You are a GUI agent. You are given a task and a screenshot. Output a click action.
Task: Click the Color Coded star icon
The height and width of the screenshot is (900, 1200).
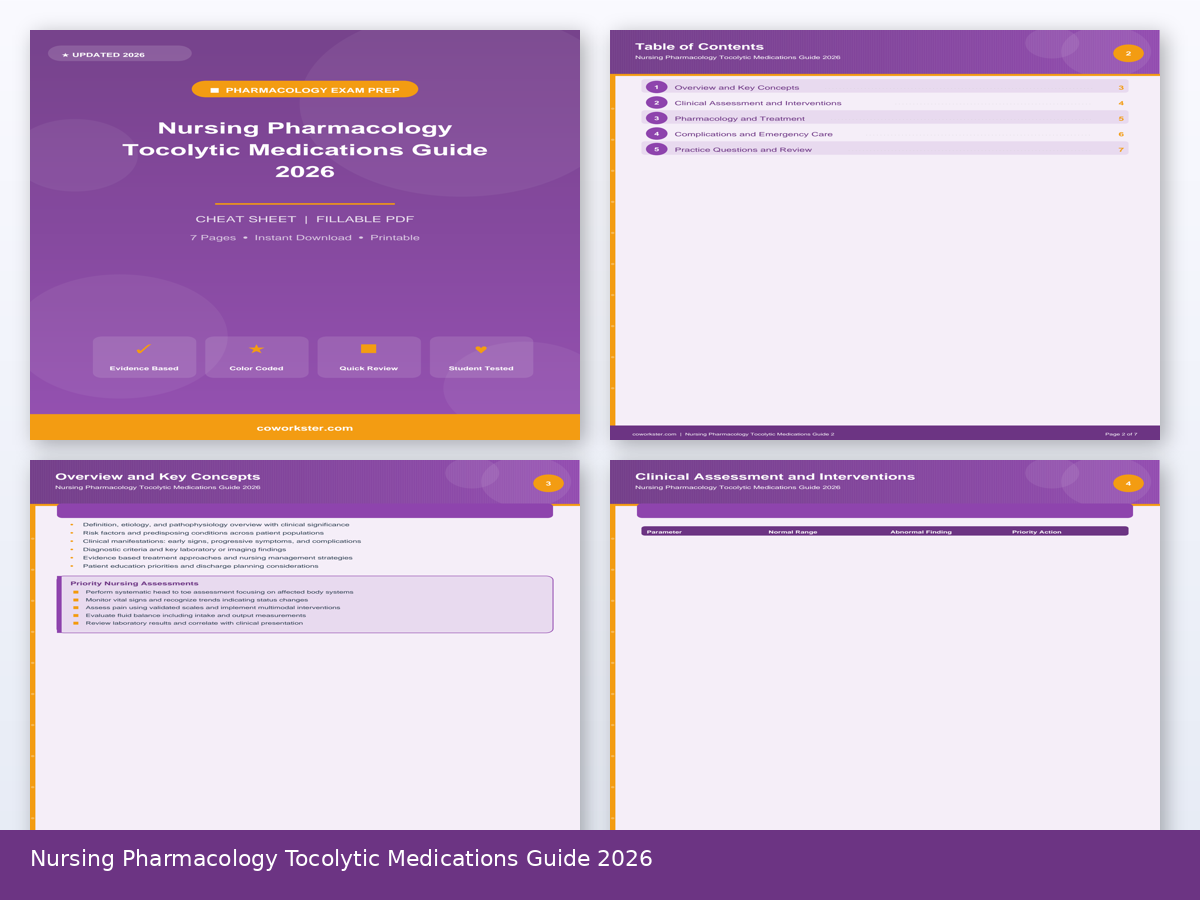click(x=256, y=350)
